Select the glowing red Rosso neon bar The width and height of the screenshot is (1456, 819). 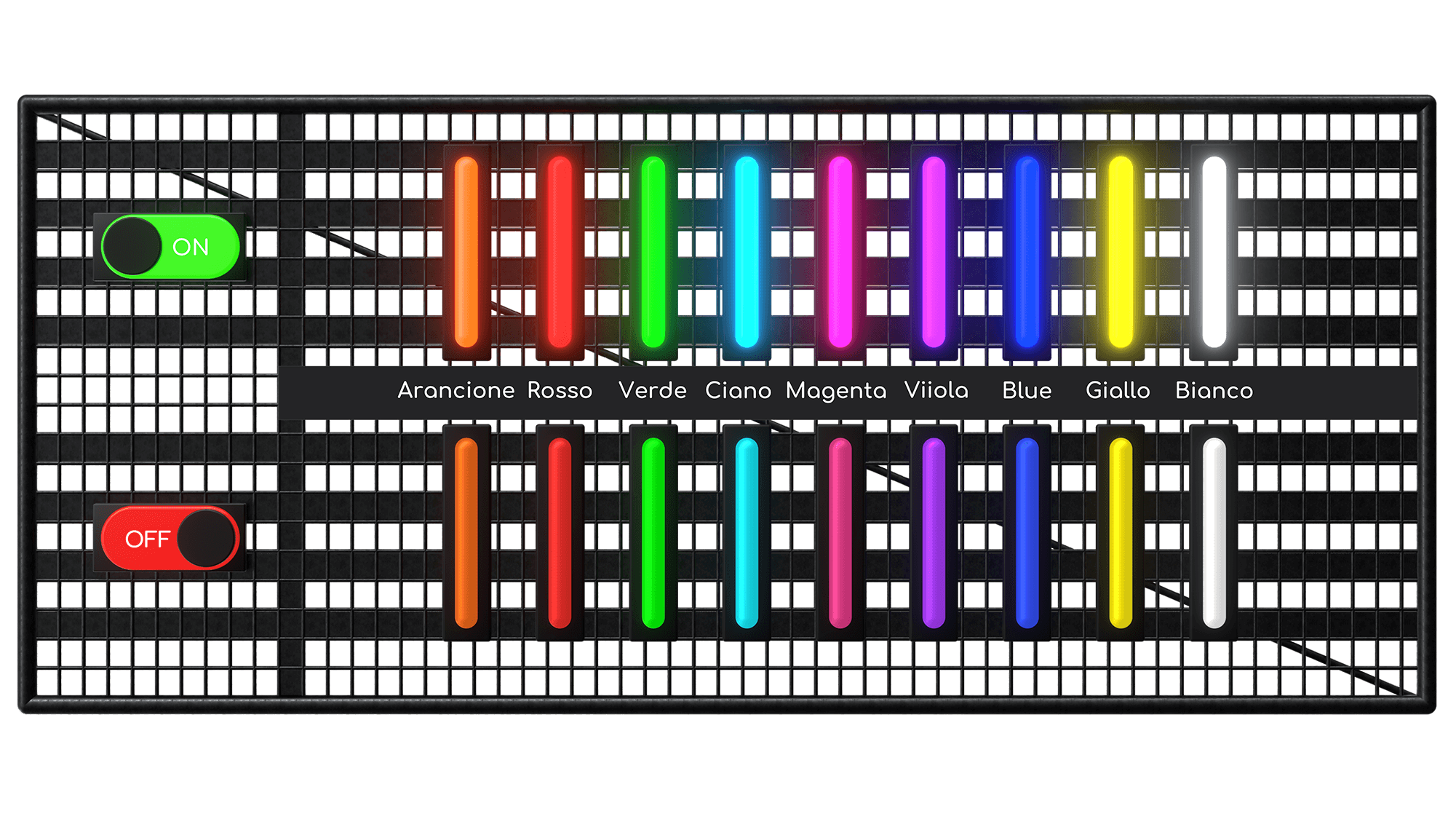(x=560, y=252)
